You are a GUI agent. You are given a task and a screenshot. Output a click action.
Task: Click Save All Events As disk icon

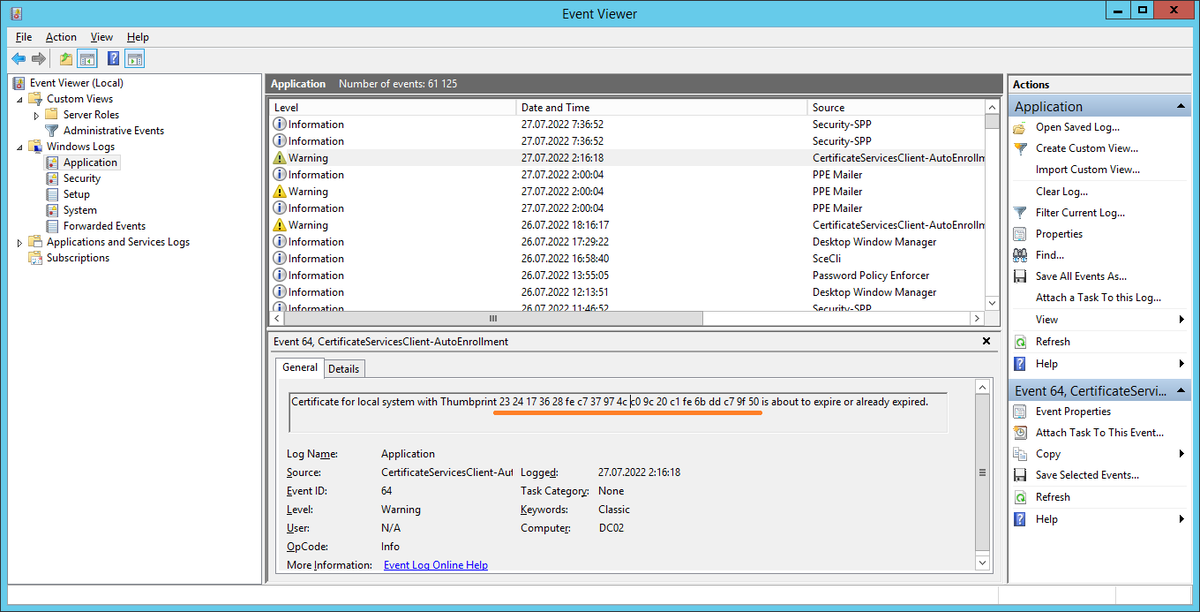coord(1020,276)
